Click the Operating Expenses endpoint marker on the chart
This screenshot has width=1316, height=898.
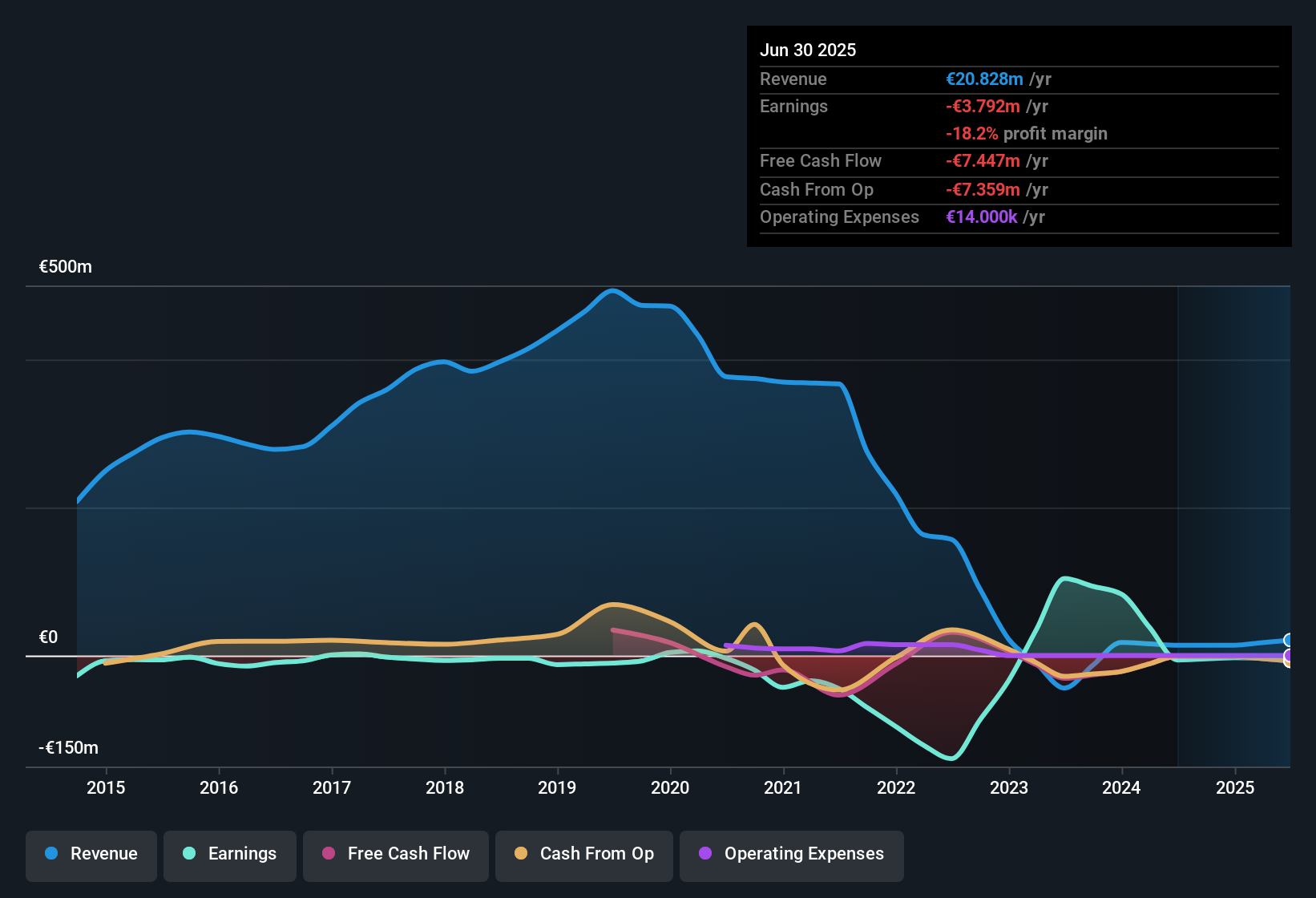(1287, 655)
